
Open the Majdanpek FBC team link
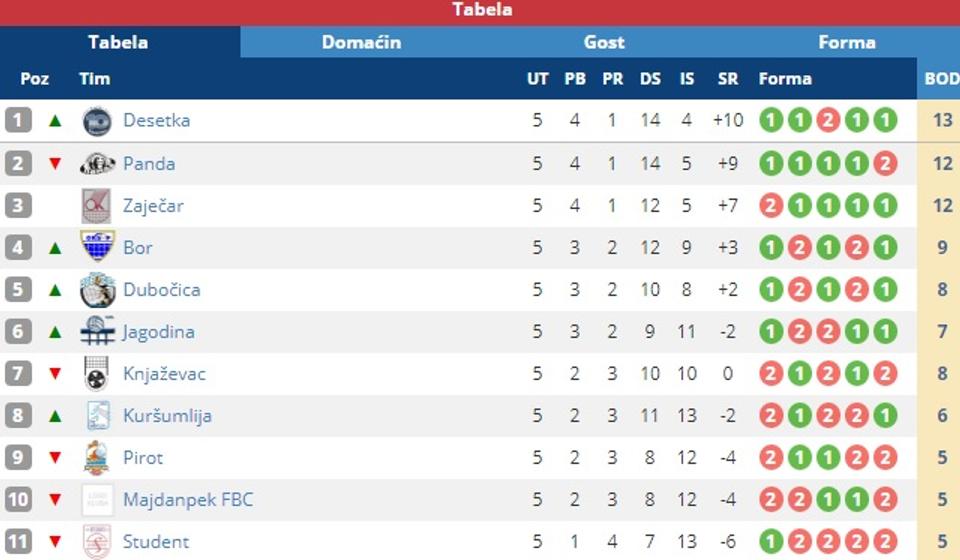[188, 499]
